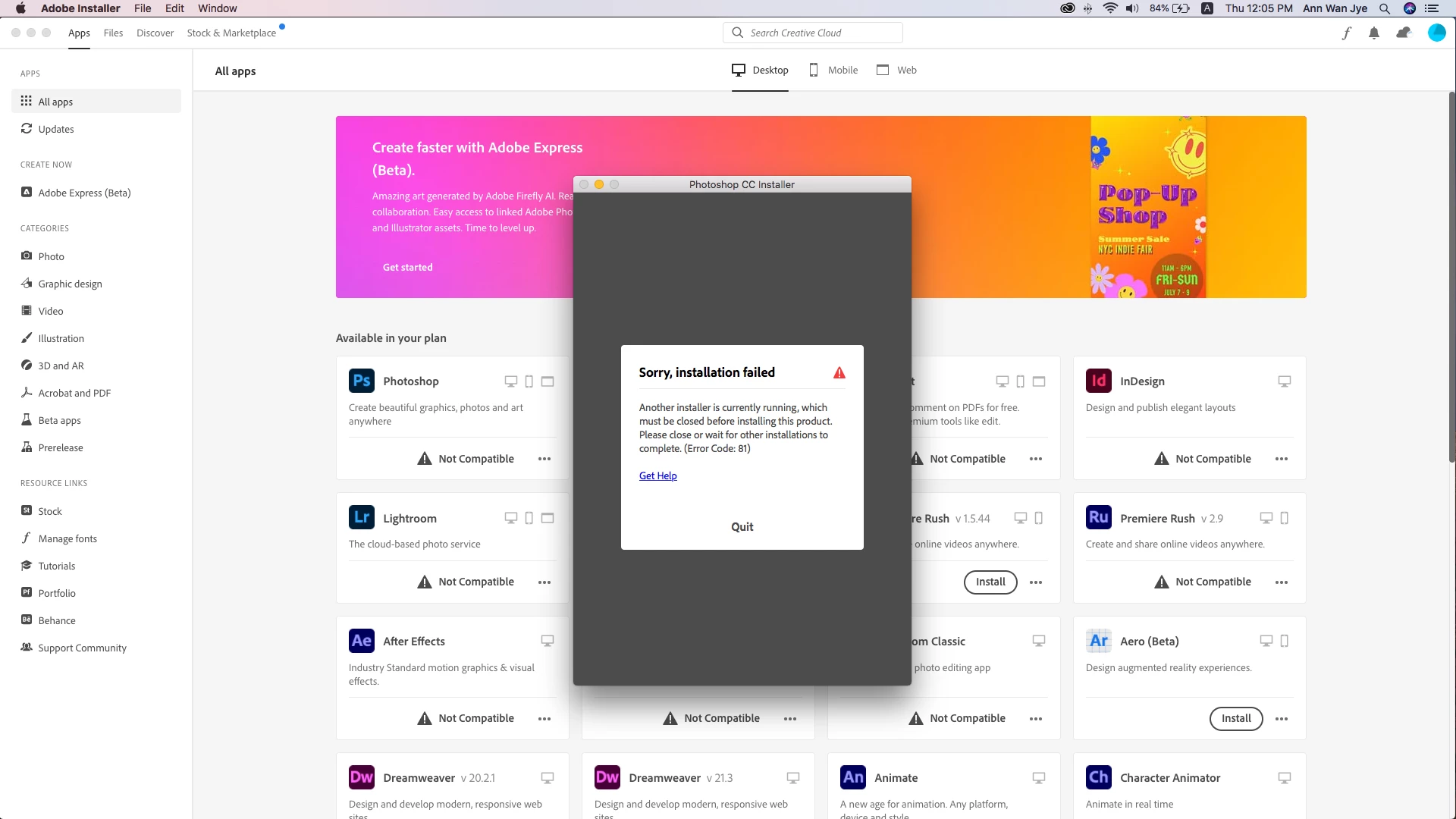Image resolution: width=1456 pixels, height=819 pixels.
Task: Click the Photoshop app icon
Action: (362, 381)
